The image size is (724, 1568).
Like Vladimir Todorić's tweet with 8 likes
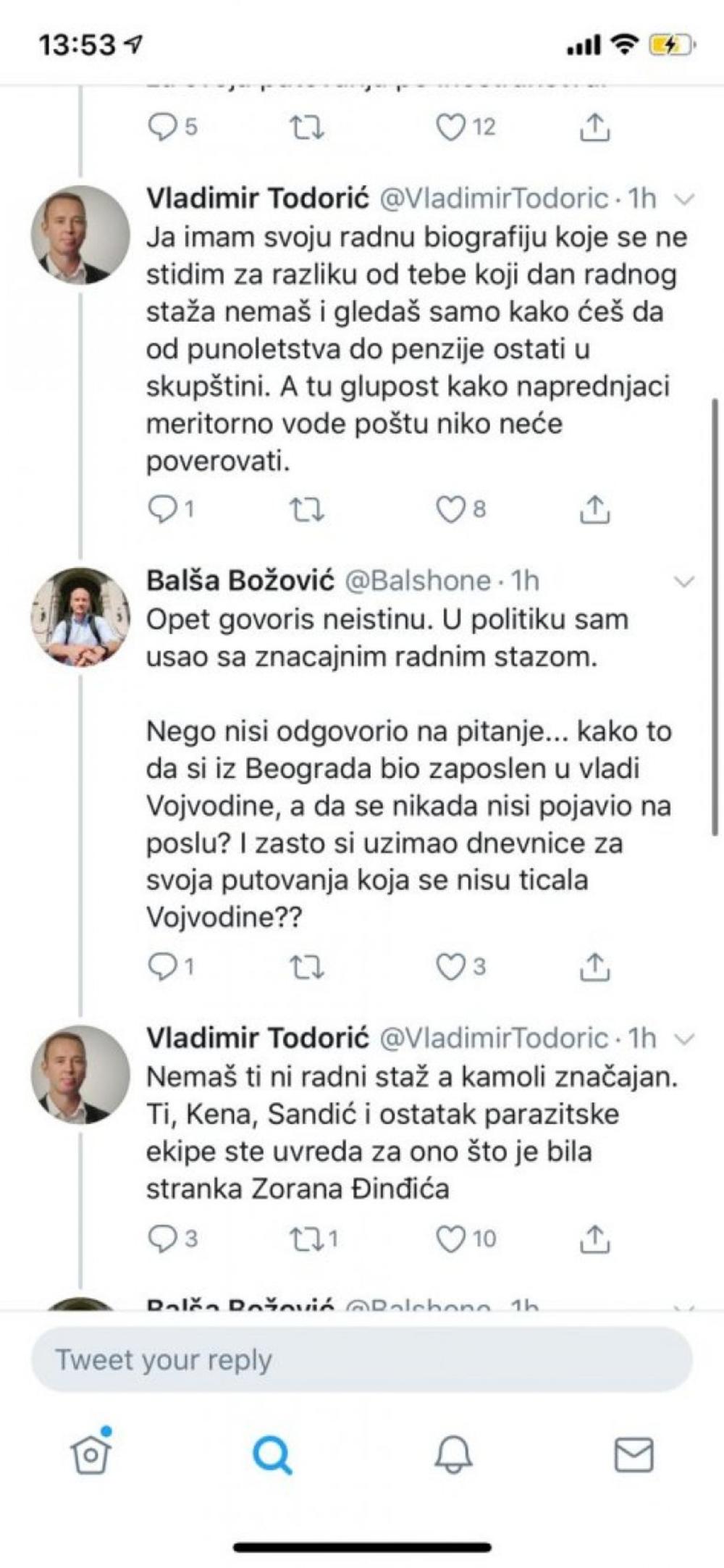coord(450,510)
